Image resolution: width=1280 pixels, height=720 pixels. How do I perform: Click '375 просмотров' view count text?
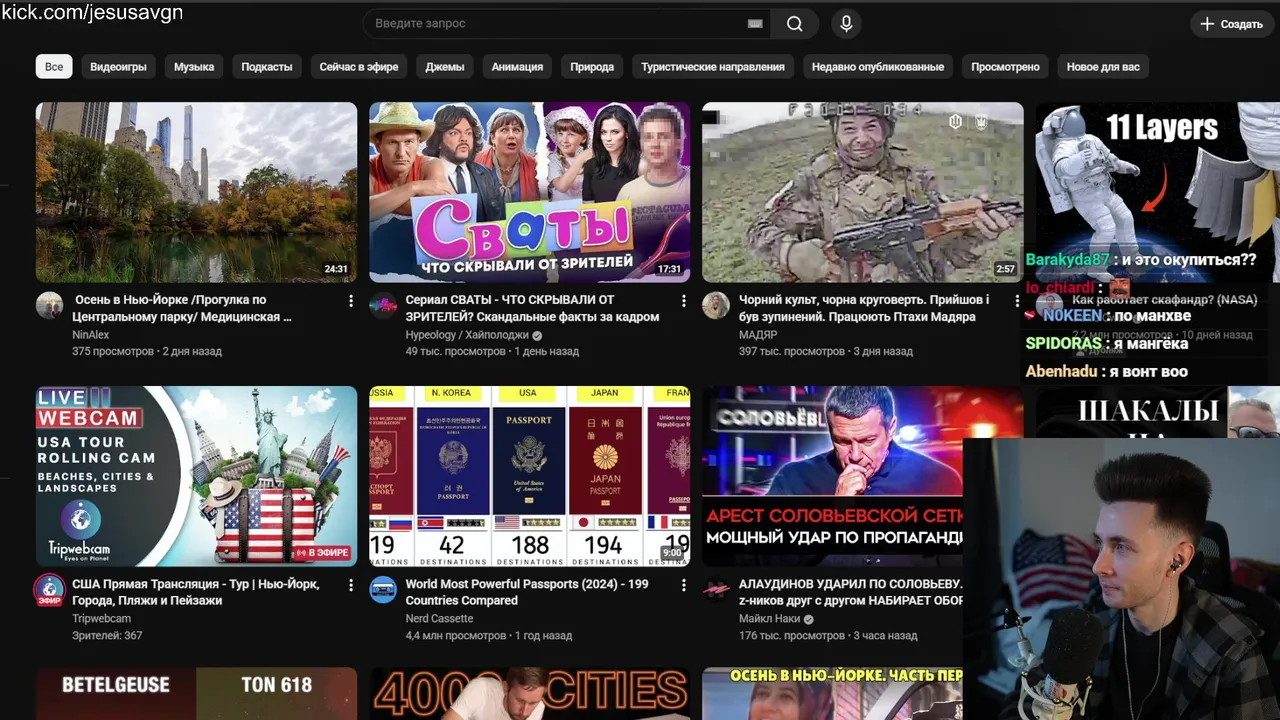pos(113,352)
